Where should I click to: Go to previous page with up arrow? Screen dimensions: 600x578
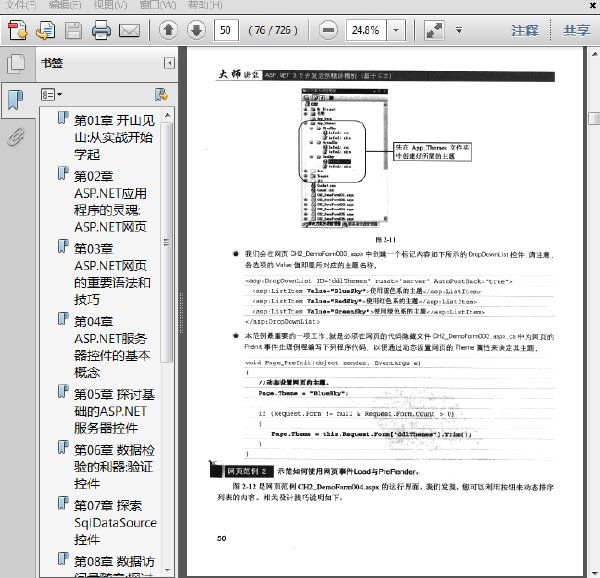(x=168, y=30)
